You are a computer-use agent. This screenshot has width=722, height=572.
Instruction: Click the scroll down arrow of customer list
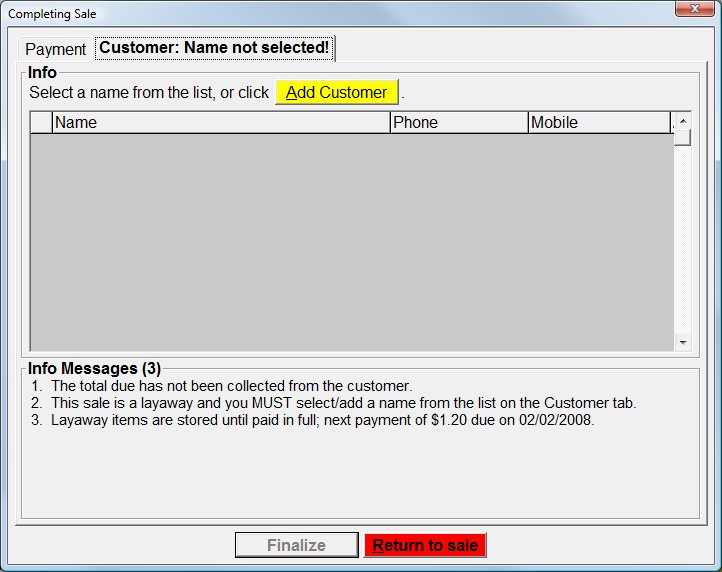point(683,342)
